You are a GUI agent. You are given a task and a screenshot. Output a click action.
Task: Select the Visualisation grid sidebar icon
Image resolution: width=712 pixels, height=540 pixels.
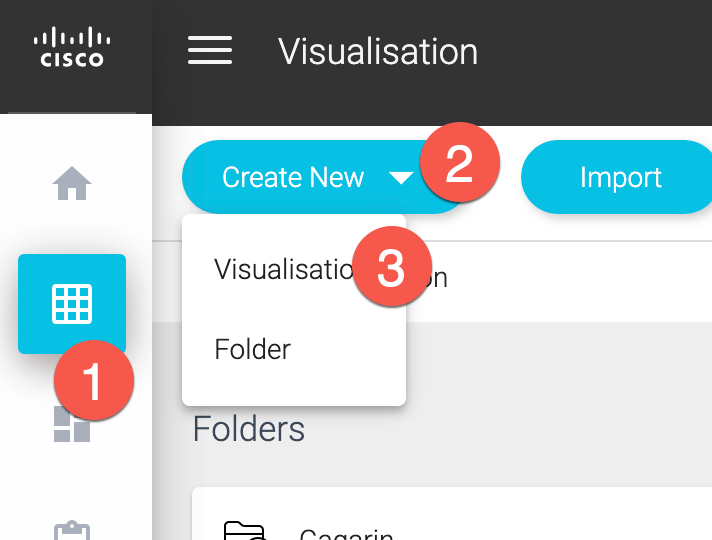click(x=72, y=303)
